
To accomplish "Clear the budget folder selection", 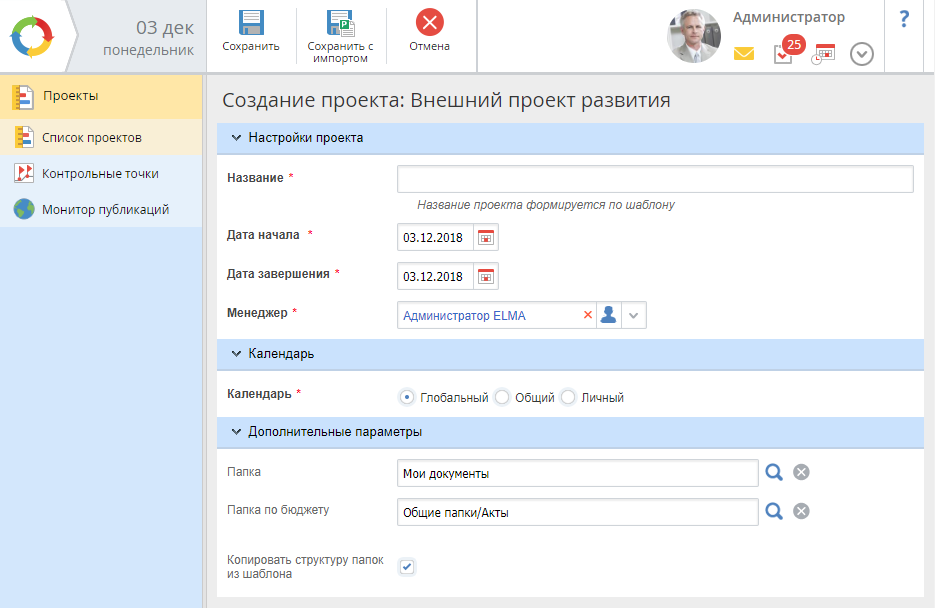I will pos(801,511).
